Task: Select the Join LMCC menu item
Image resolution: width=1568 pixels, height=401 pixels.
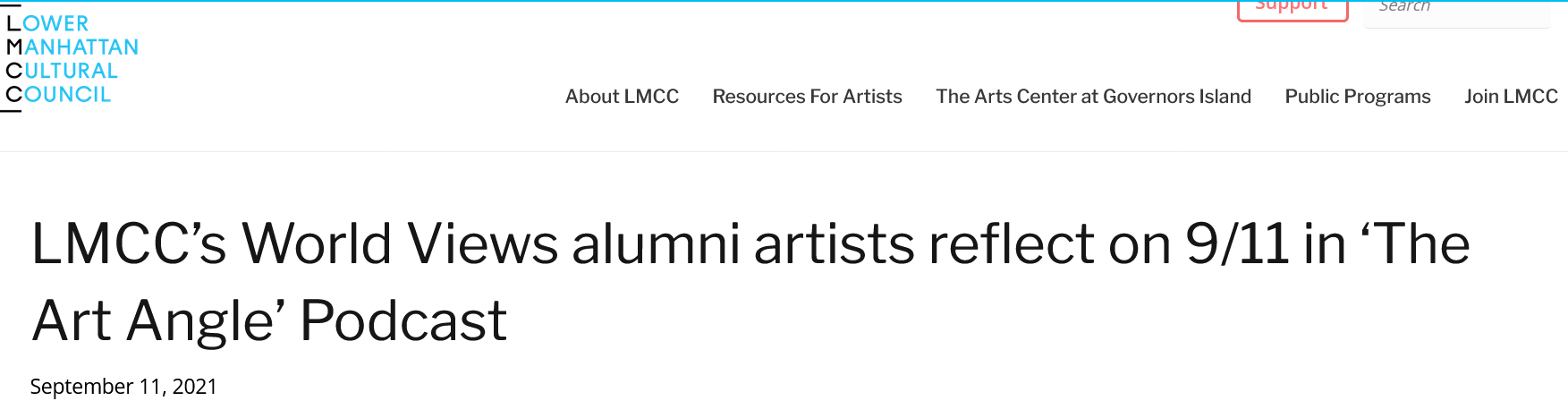Action: (x=1511, y=97)
